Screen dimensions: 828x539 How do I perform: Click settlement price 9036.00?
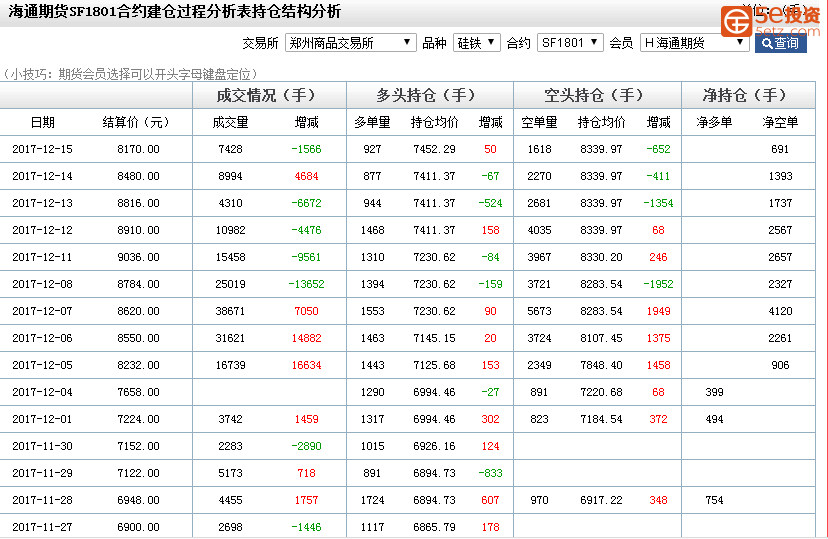(138, 257)
